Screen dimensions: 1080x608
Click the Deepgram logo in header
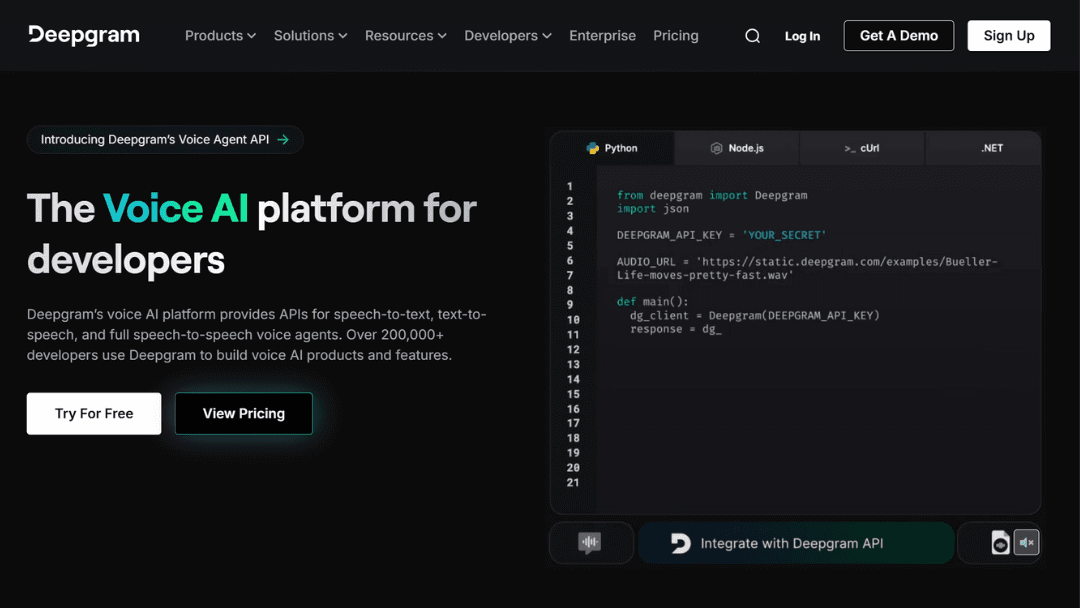pos(84,35)
